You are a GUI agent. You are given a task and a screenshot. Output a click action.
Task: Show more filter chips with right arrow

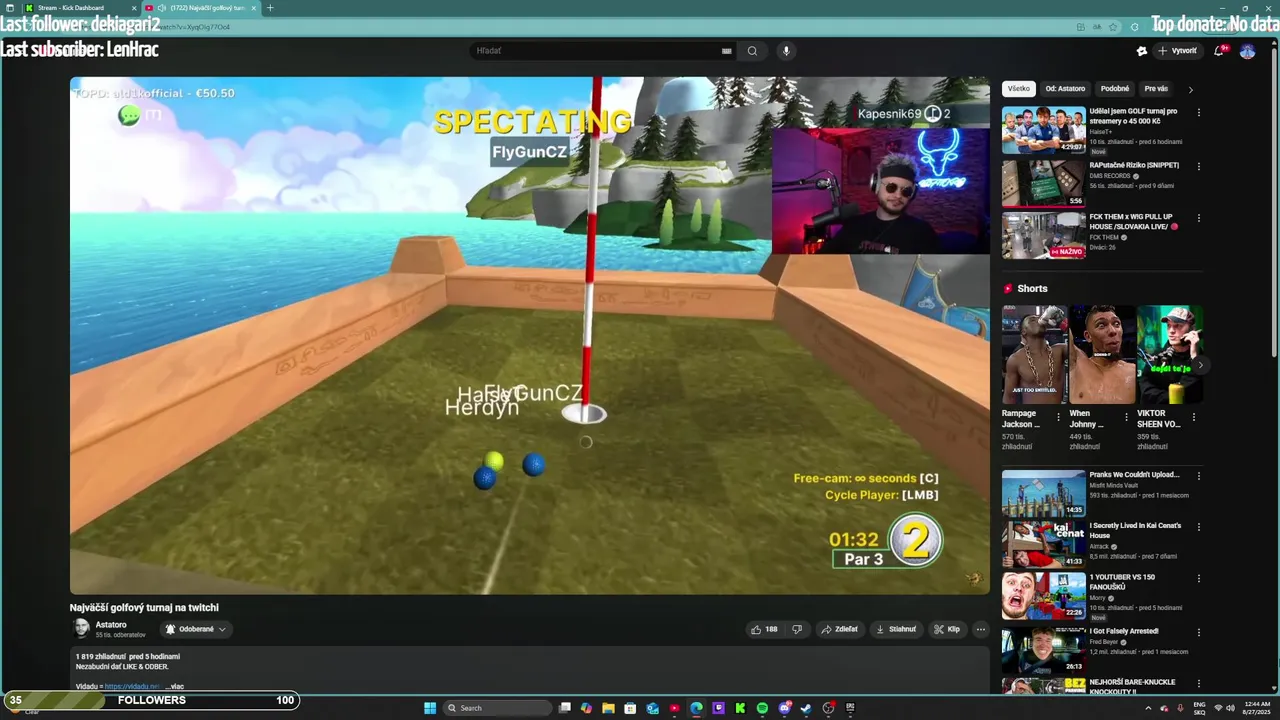tap(1190, 89)
